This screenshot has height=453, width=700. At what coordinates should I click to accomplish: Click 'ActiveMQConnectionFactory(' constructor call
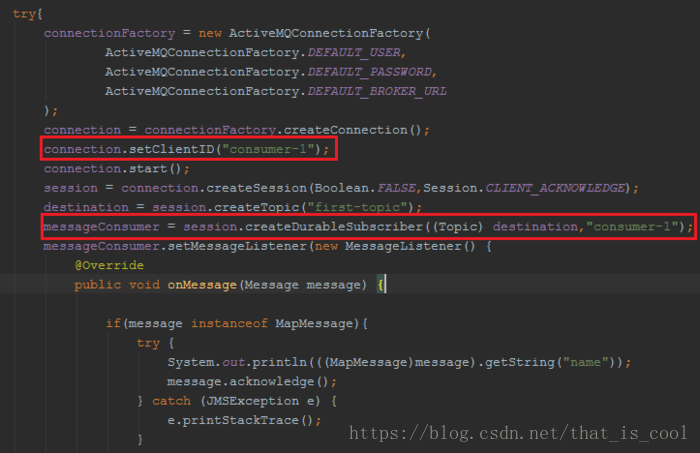[329, 33]
